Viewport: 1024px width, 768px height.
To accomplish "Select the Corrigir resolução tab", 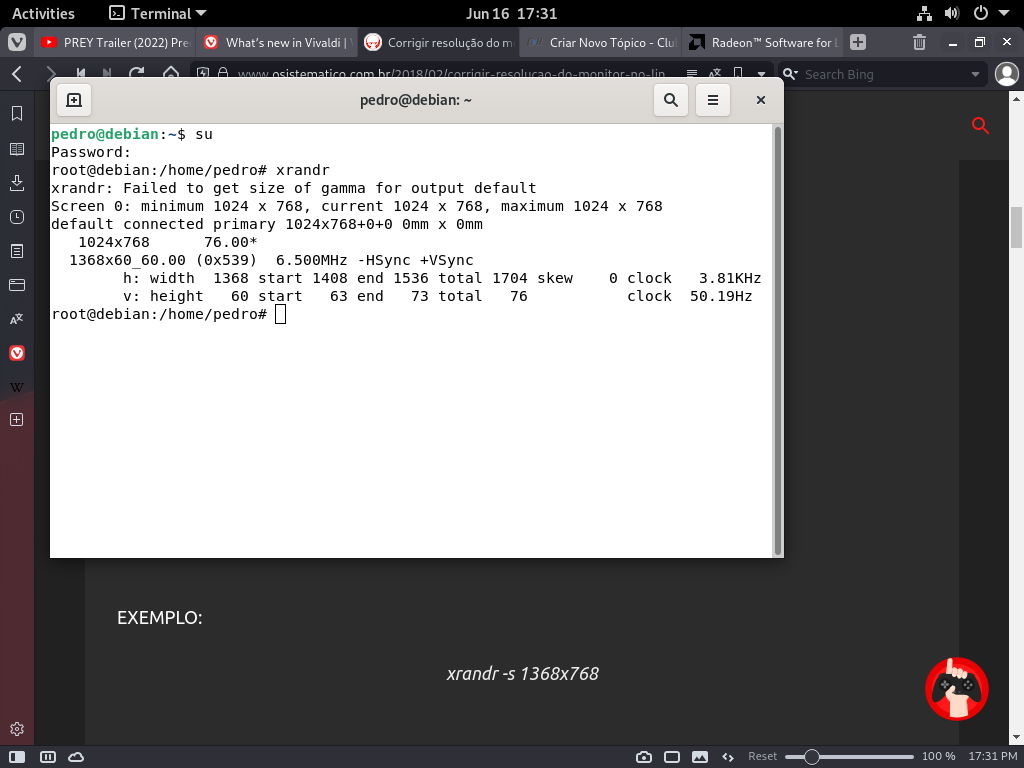I will [439, 42].
